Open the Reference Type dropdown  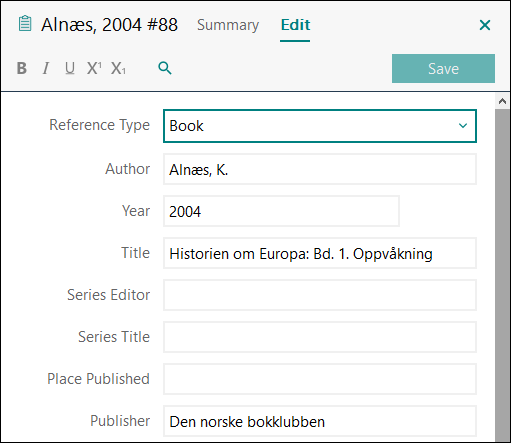(320, 126)
